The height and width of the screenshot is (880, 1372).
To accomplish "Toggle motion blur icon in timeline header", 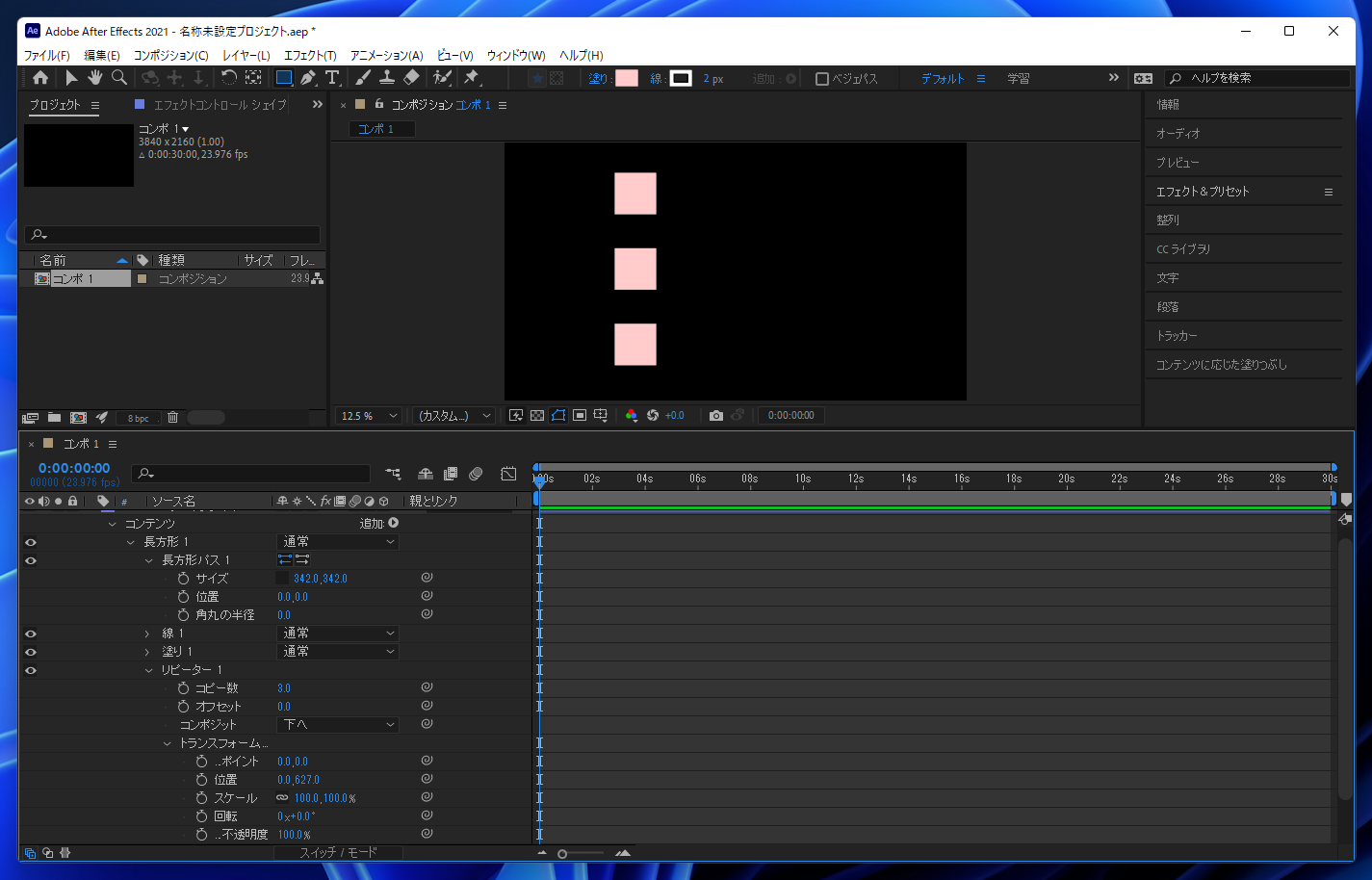I will tap(476, 474).
